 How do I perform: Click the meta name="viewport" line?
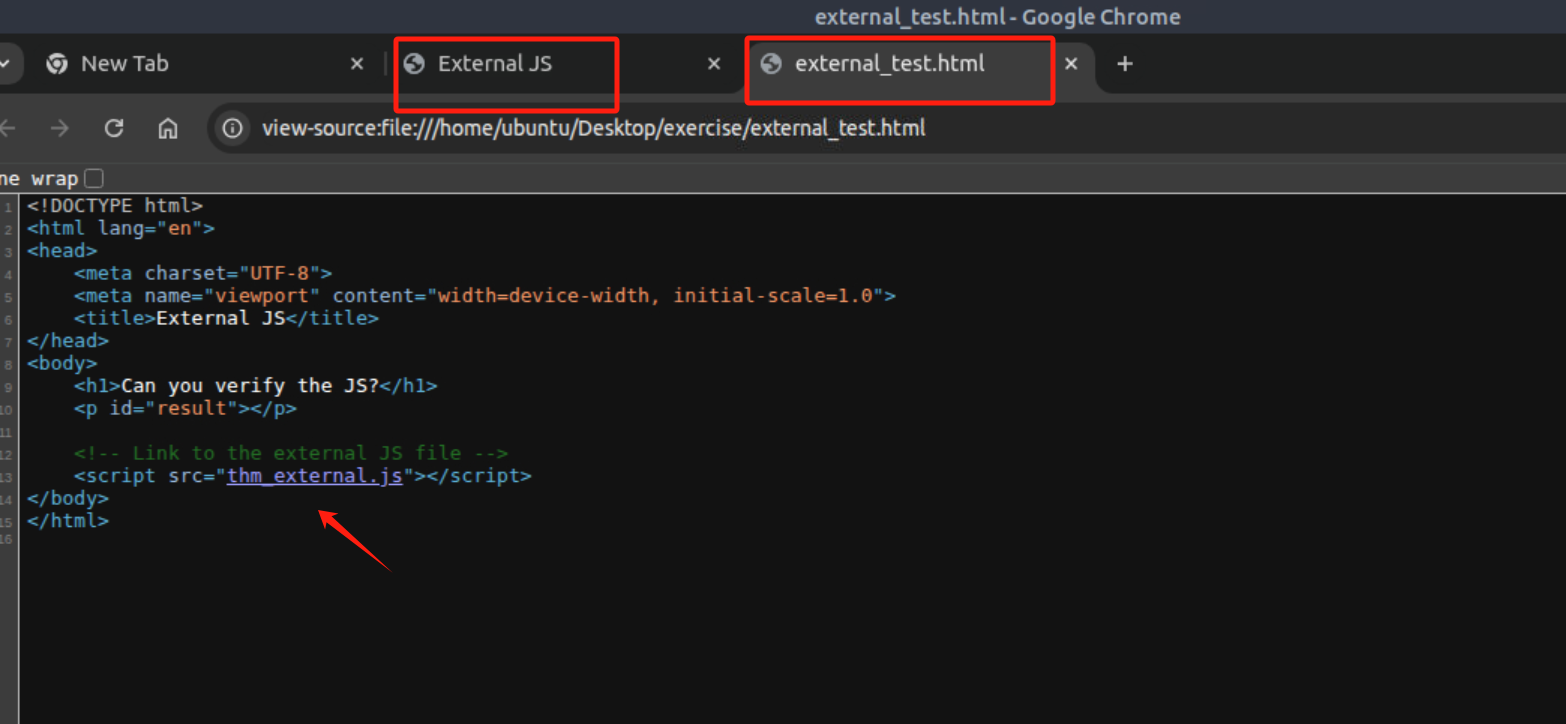(485, 296)
